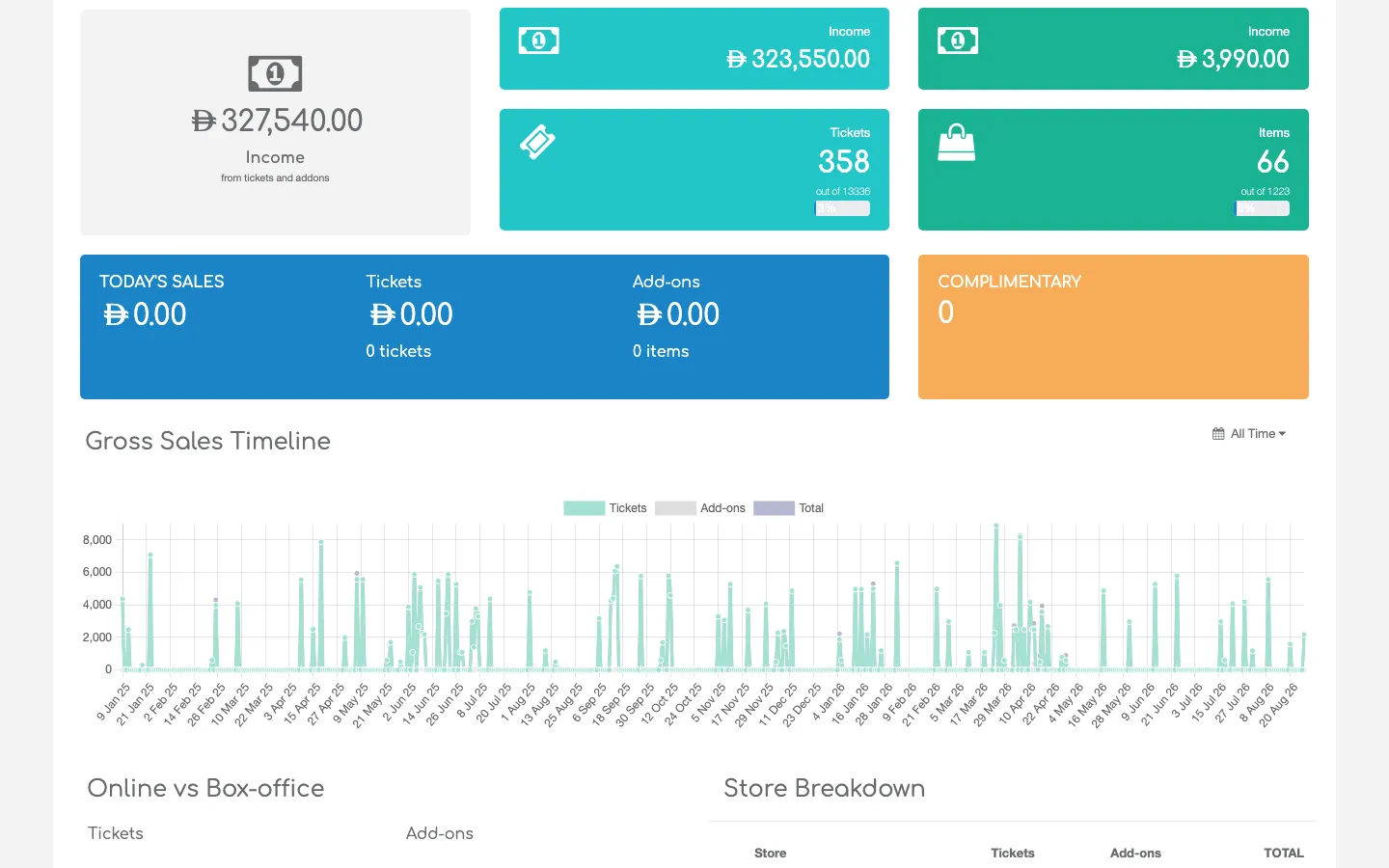The width and height of the screenshot is (1389, 868).
Task: Click the tickets sold progress bar under 'out of 13336'
Action: click(842, 208)
